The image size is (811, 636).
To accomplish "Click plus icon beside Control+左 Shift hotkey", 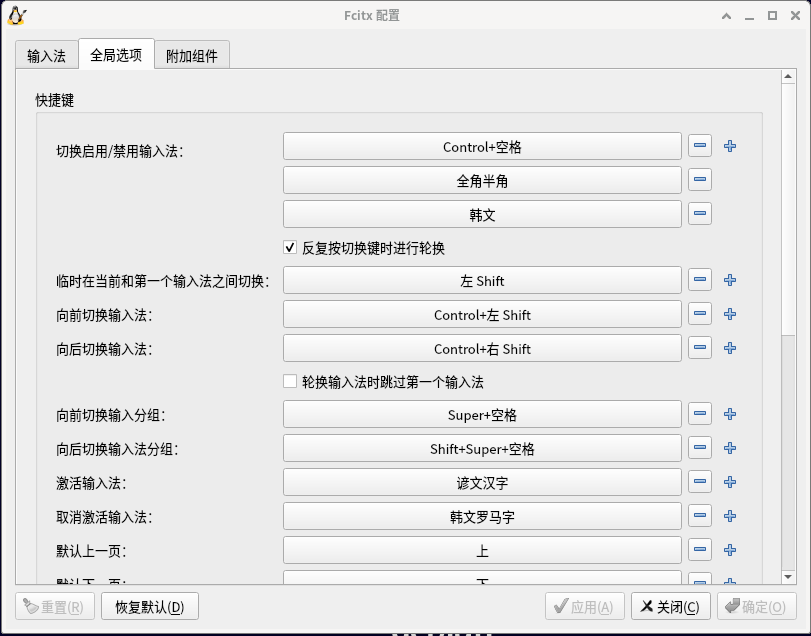I will 730,314.
